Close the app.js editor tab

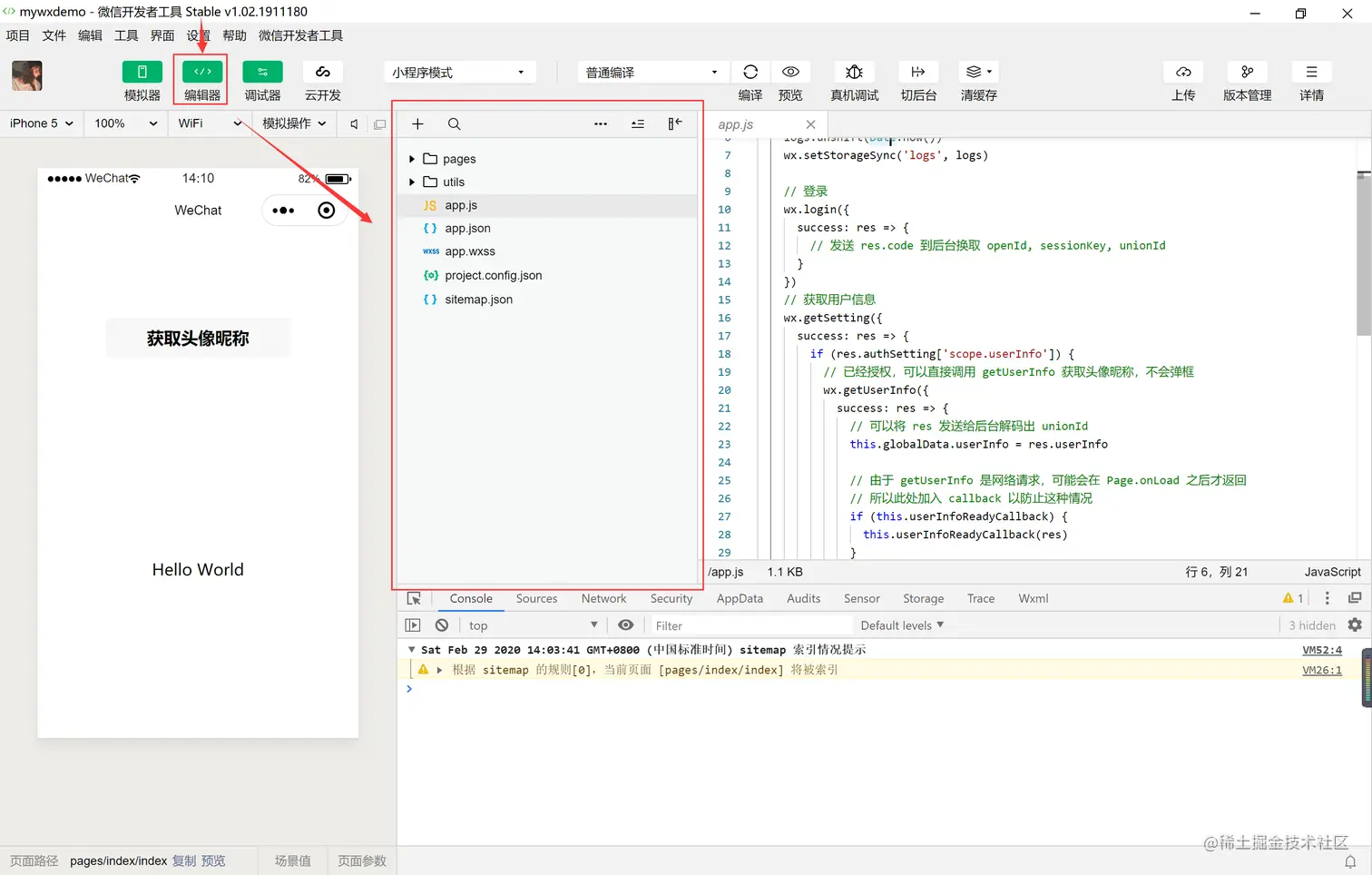click(810, 124)
